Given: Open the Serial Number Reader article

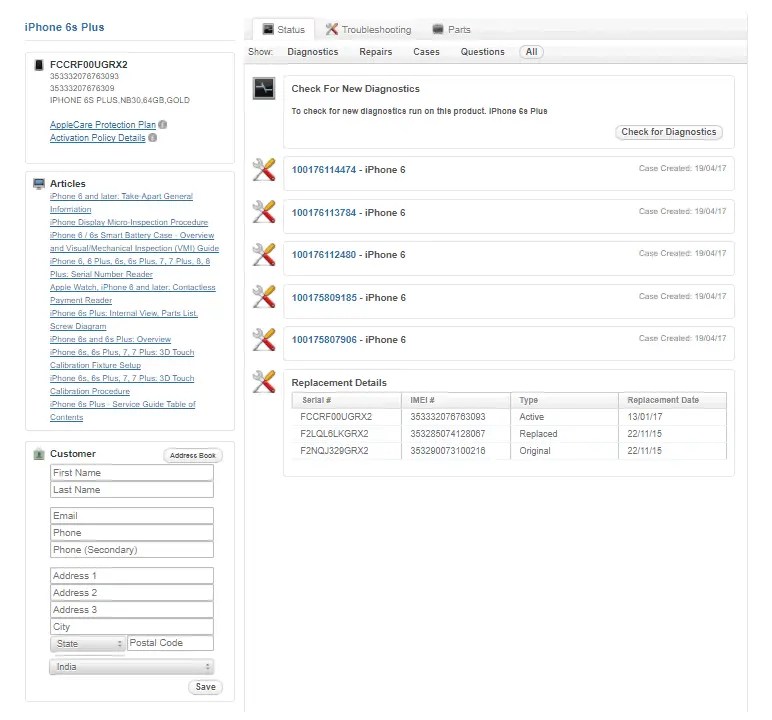Looking at the screenshot, I should (130, 267).
